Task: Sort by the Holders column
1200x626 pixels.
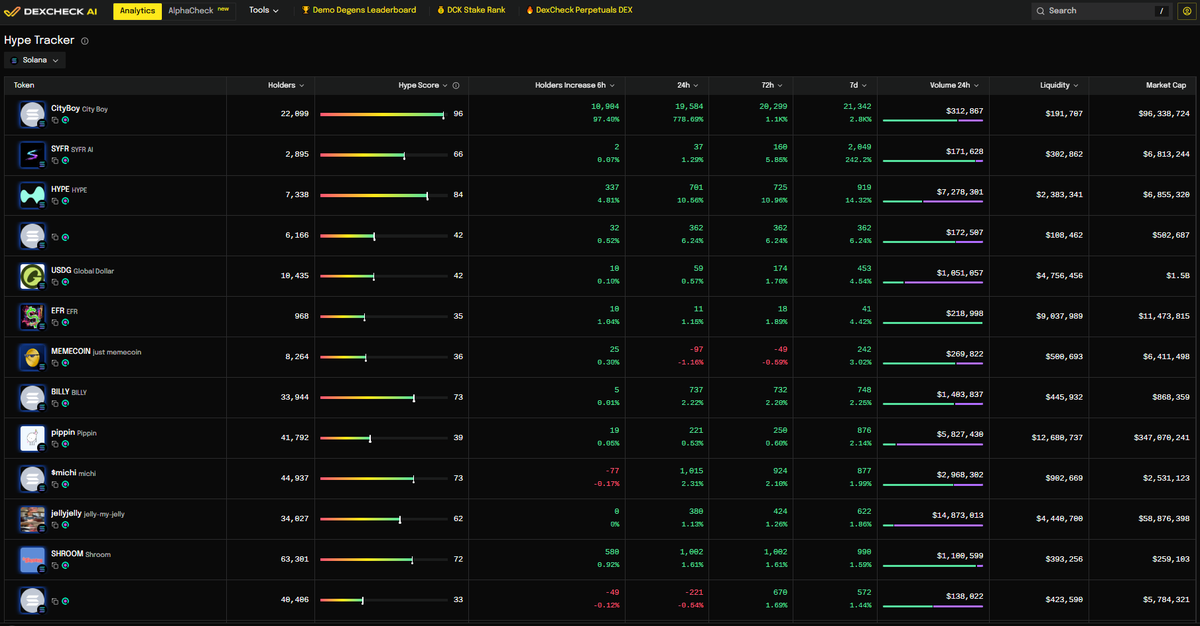Action: (x=287, y=86)
